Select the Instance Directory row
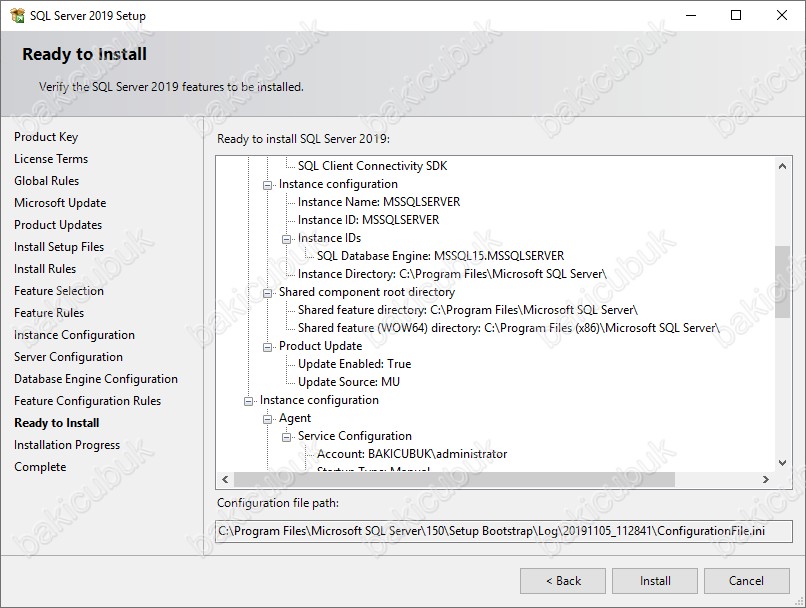This screenshot has height=608, width=806. [x=452, y=274]
